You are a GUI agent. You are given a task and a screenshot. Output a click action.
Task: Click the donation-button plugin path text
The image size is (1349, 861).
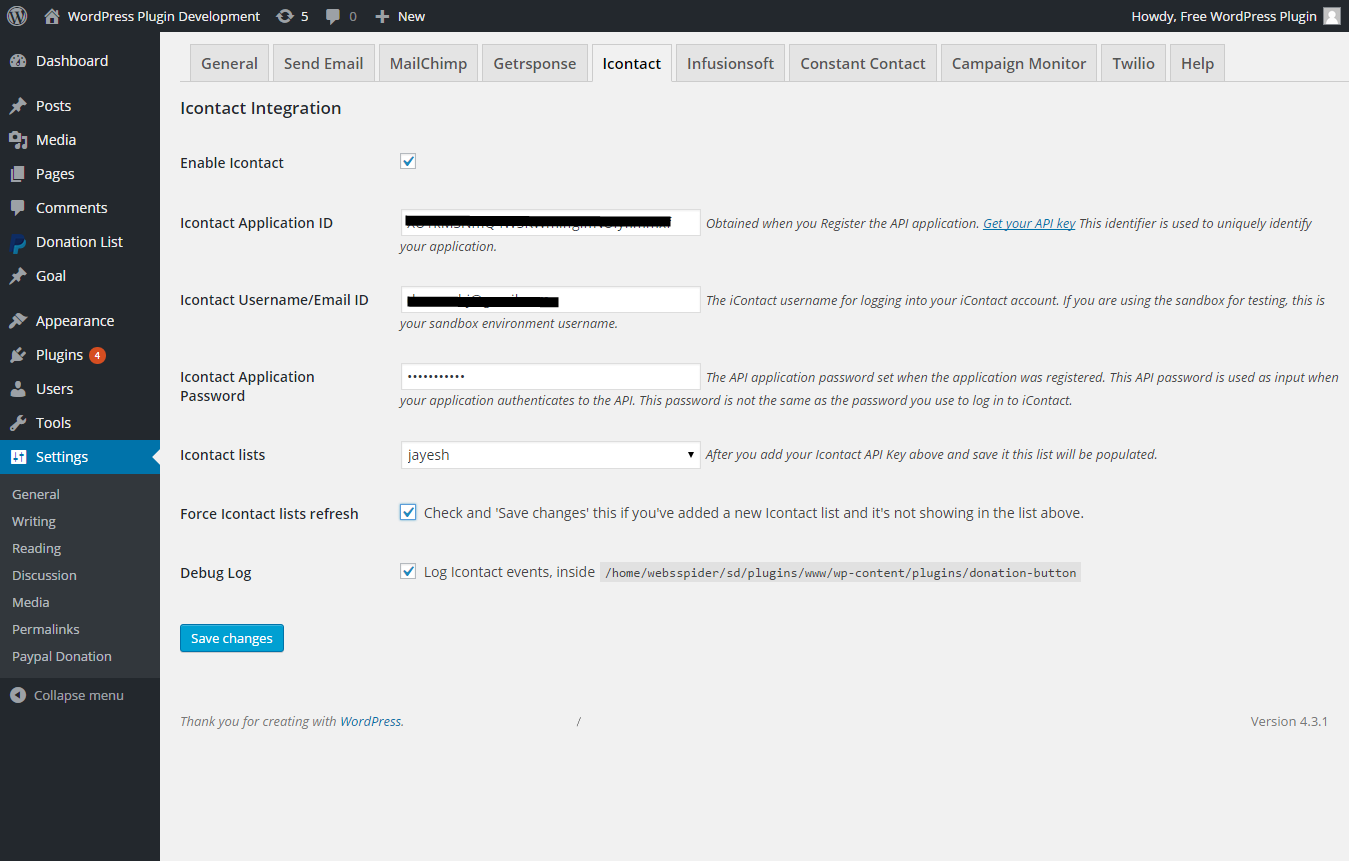tap(840, 573)
